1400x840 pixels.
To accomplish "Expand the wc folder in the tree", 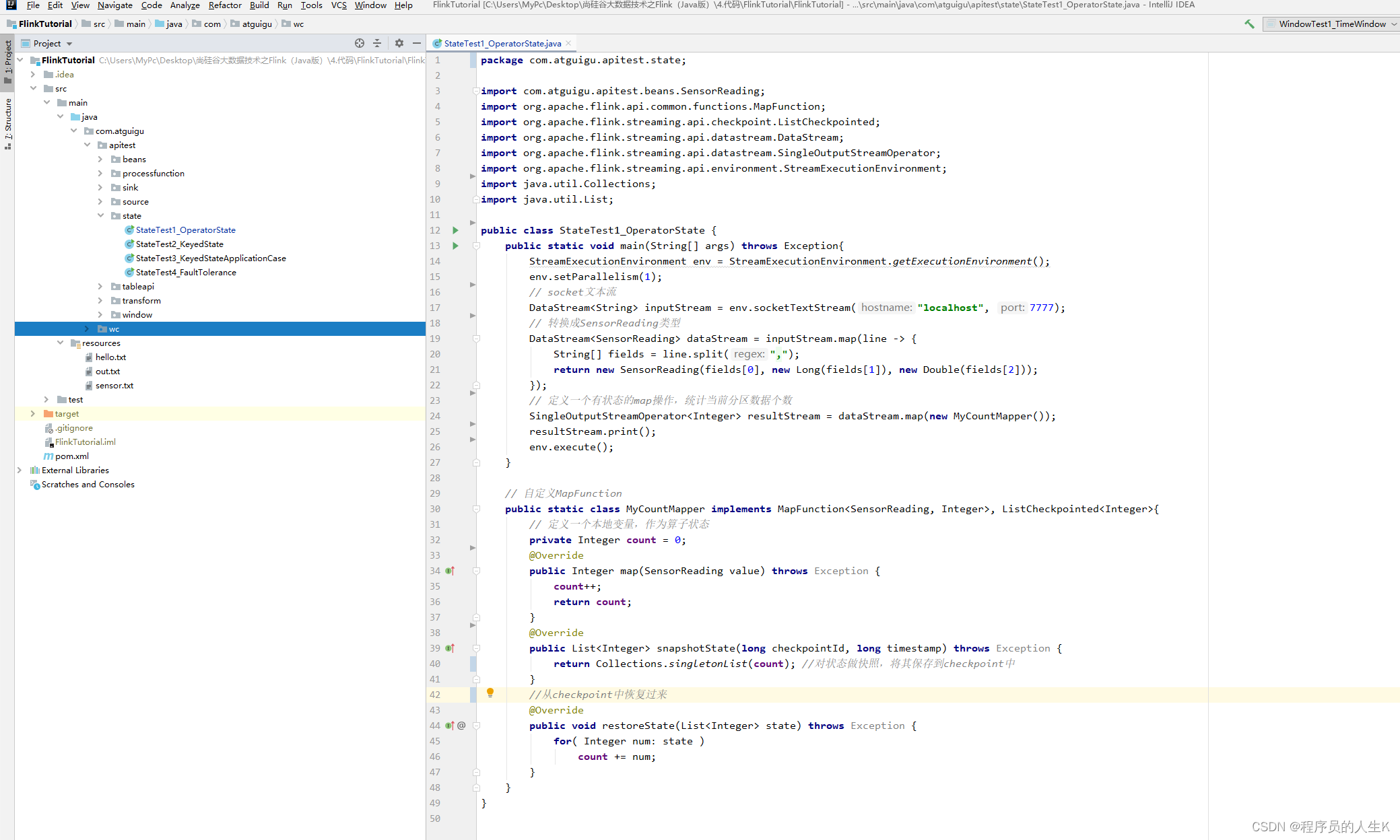I will pos(87,329).
